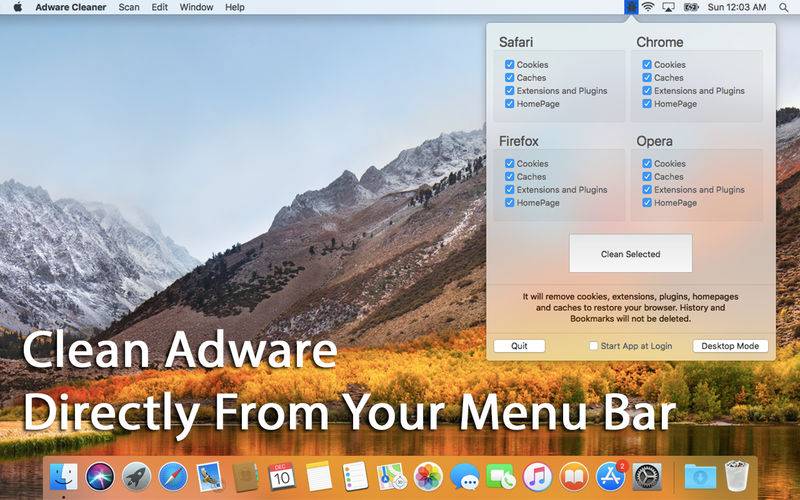Open the Downloads folder in Dock
Image resolution: width=800 pixels, height=500 pixels.
[x=700, y=477]
